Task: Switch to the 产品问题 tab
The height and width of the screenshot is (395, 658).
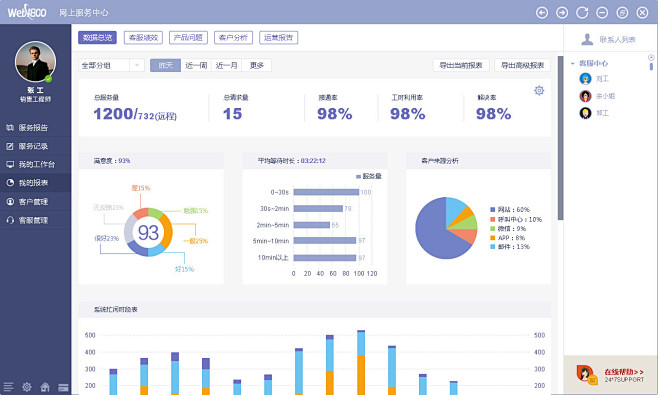Action: (x=188, y=37)
